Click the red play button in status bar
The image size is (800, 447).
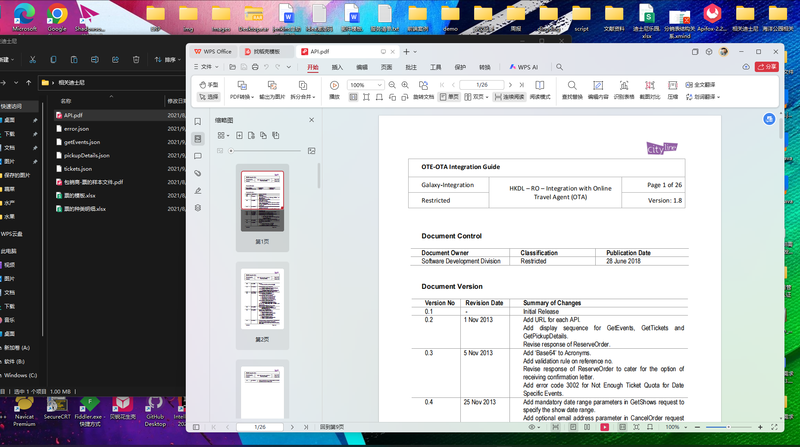coord(605,427)
